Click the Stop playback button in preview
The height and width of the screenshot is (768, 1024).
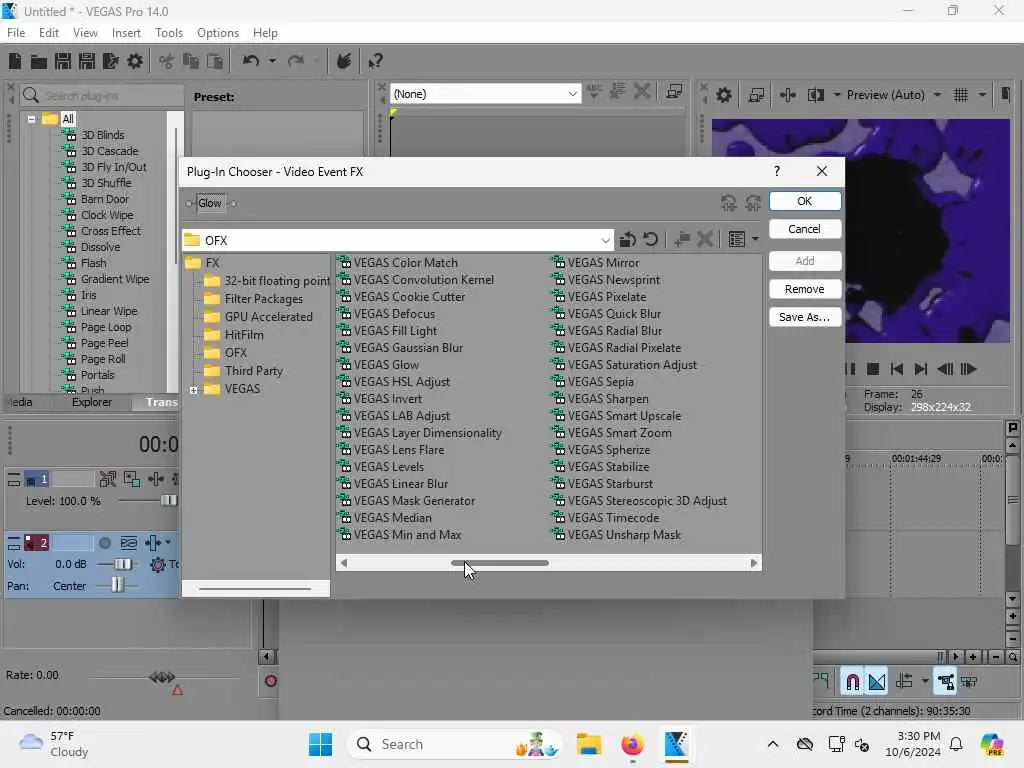[x=872, y=369]
